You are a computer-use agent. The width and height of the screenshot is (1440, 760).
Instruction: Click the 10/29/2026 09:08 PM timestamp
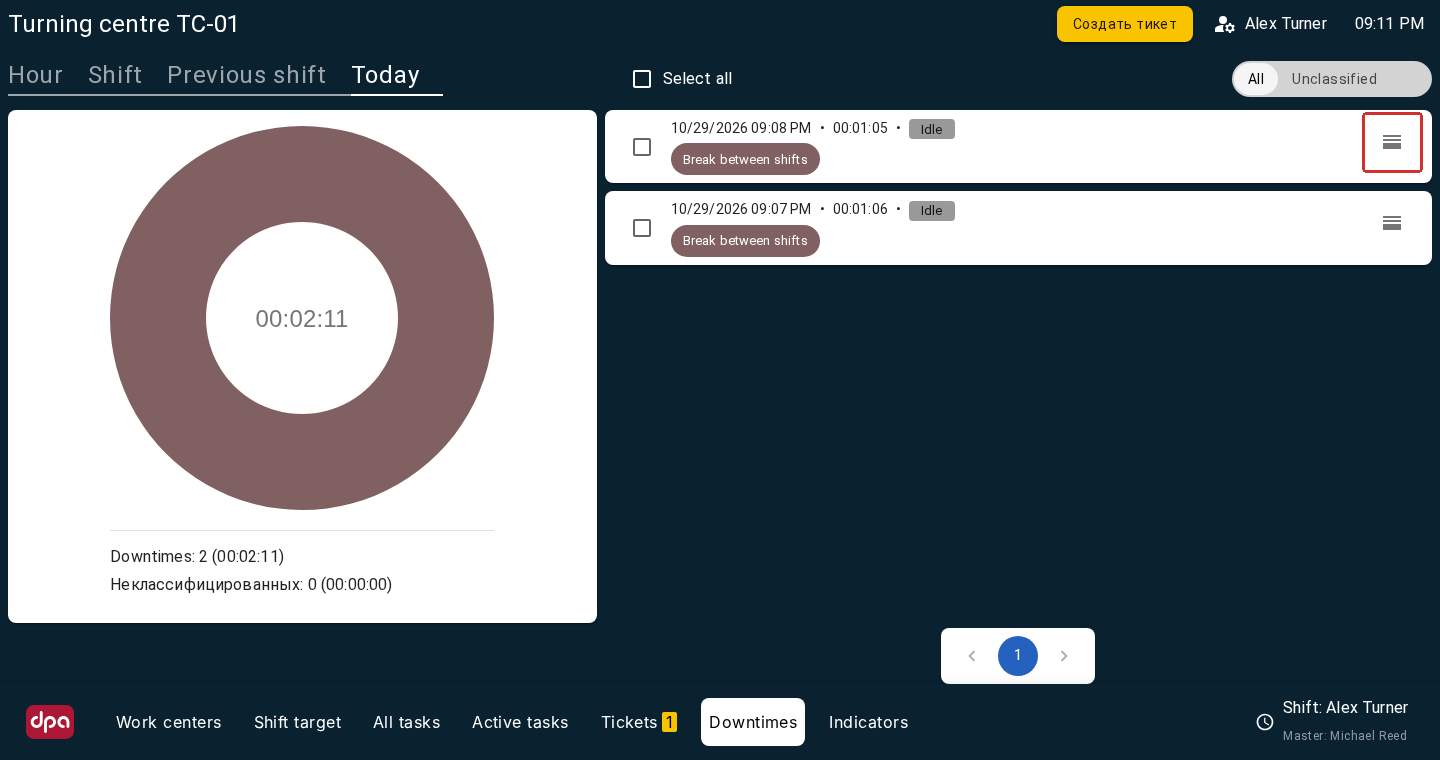(x=741, y=128)
